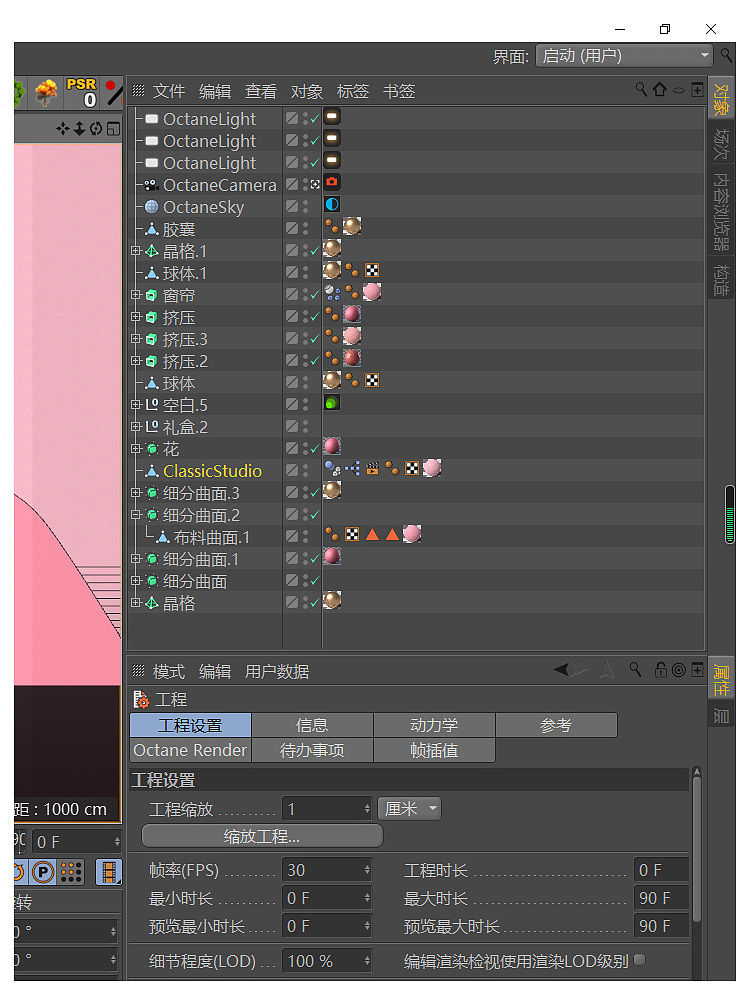Click the orange tree object icon
The image size is (750, 1000).
pos(46,92)
